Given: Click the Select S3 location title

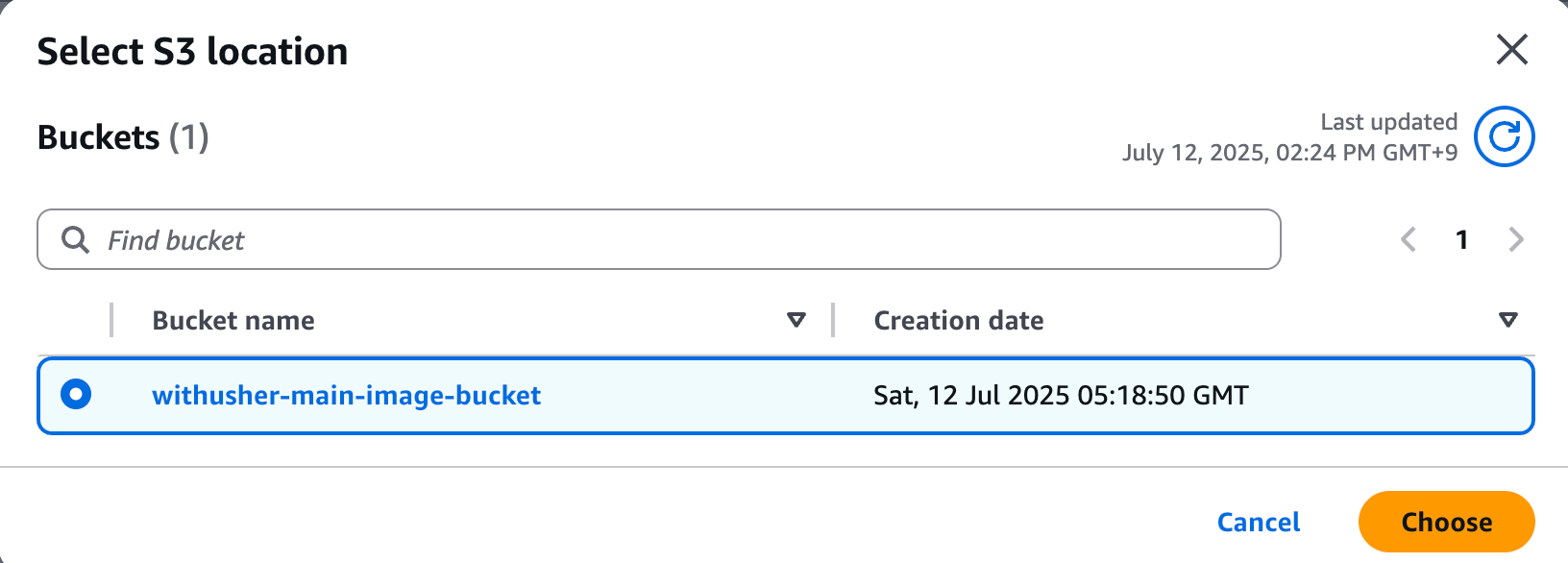Looking at the screenshot, I should (x=192, y=51).
